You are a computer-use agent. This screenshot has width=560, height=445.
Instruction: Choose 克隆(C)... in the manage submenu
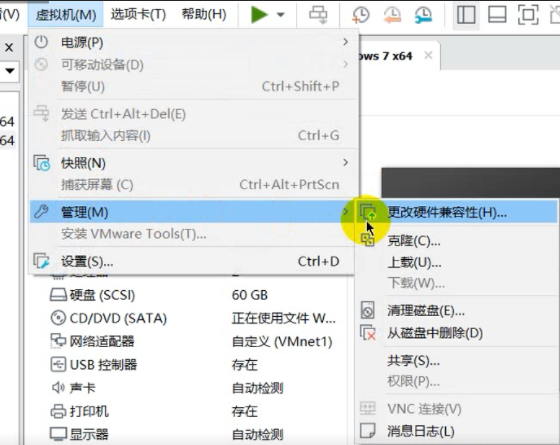click(x=457, y=241)
